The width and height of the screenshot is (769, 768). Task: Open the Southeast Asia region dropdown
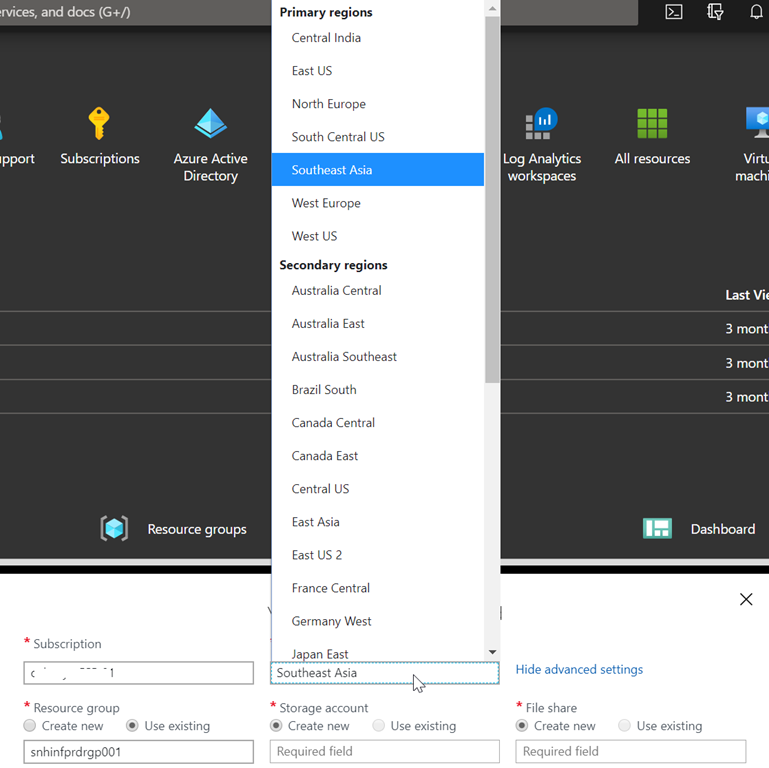pos(384,673)
